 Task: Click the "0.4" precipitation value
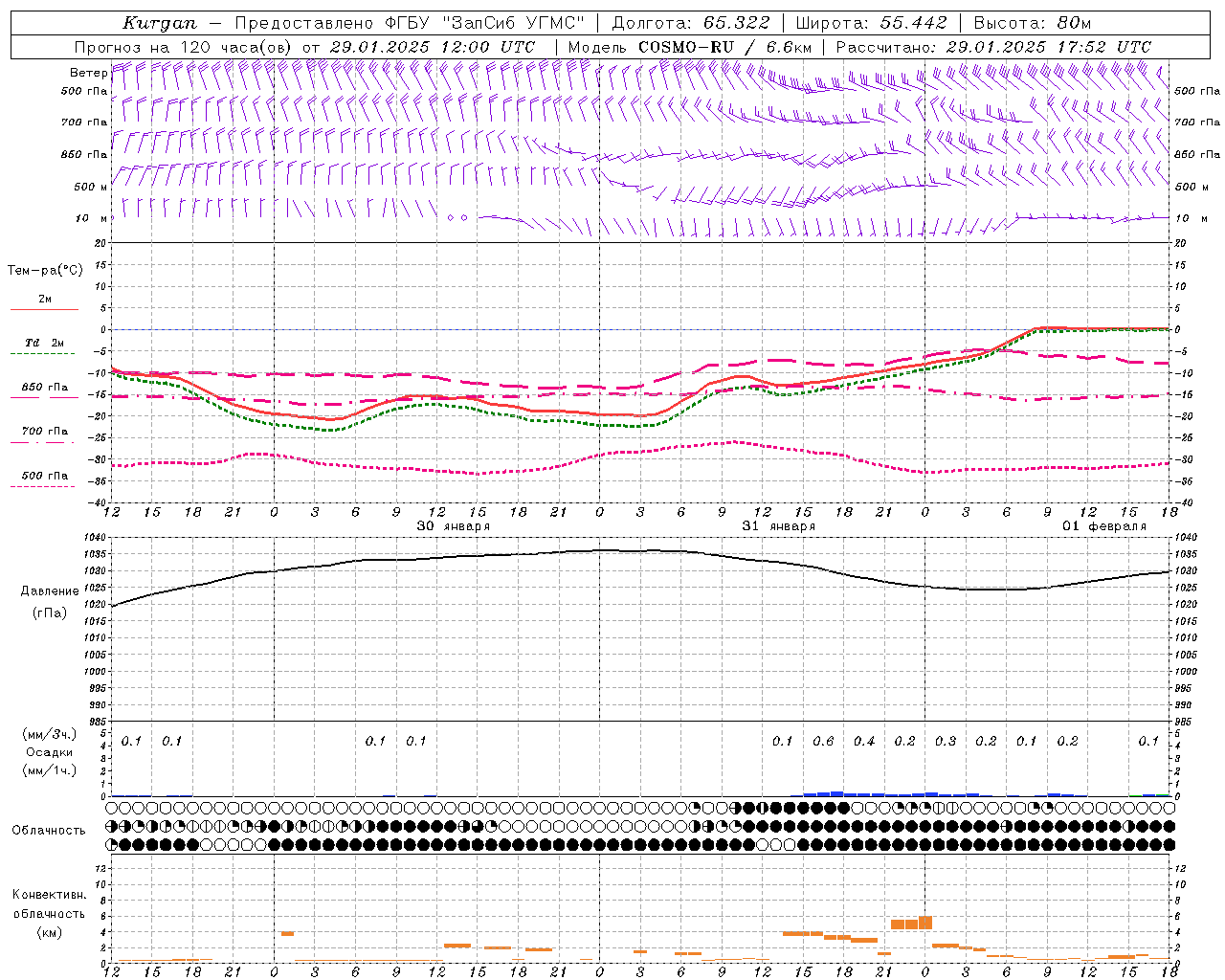864,741
